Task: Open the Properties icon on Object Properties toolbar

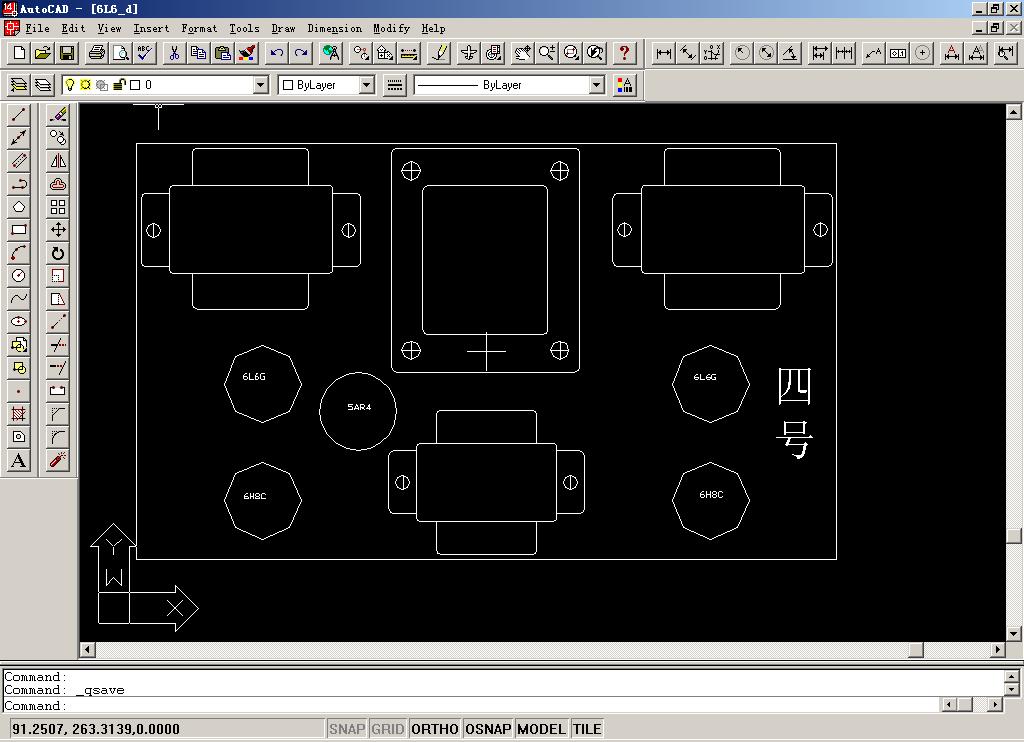Action: click(x=625, y=85)
